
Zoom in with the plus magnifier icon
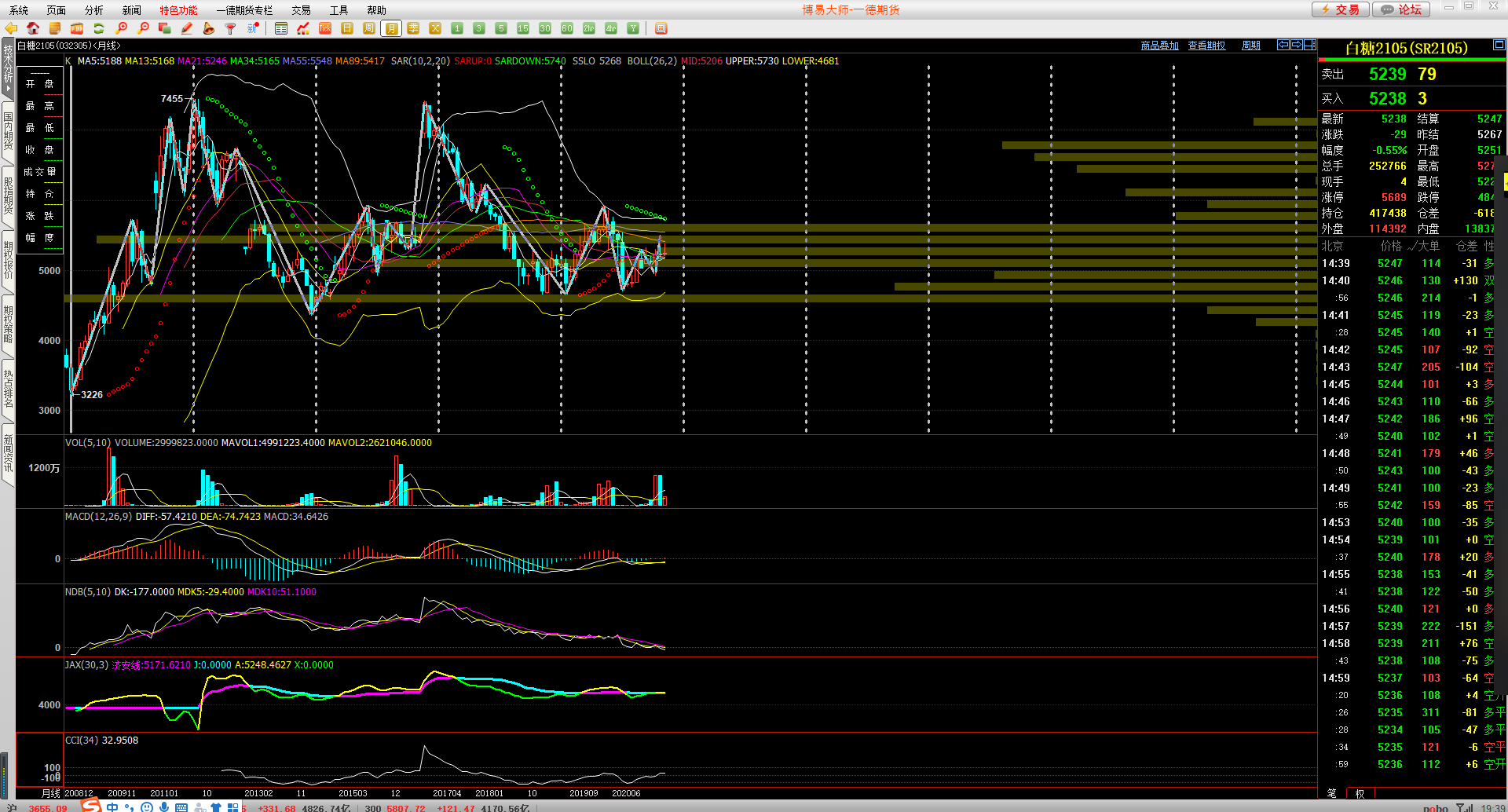(x=121, y=28)
